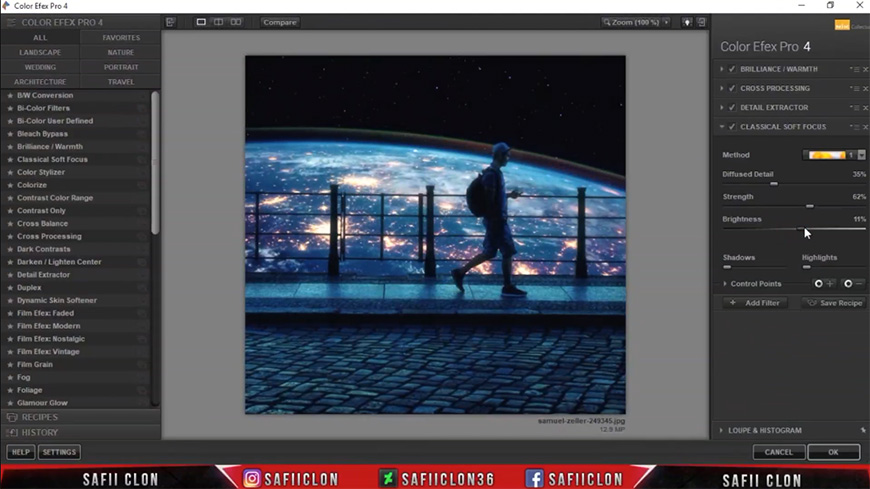Open options menu for Classical Soft Focus
870x489 pixels.
point(855,127)
